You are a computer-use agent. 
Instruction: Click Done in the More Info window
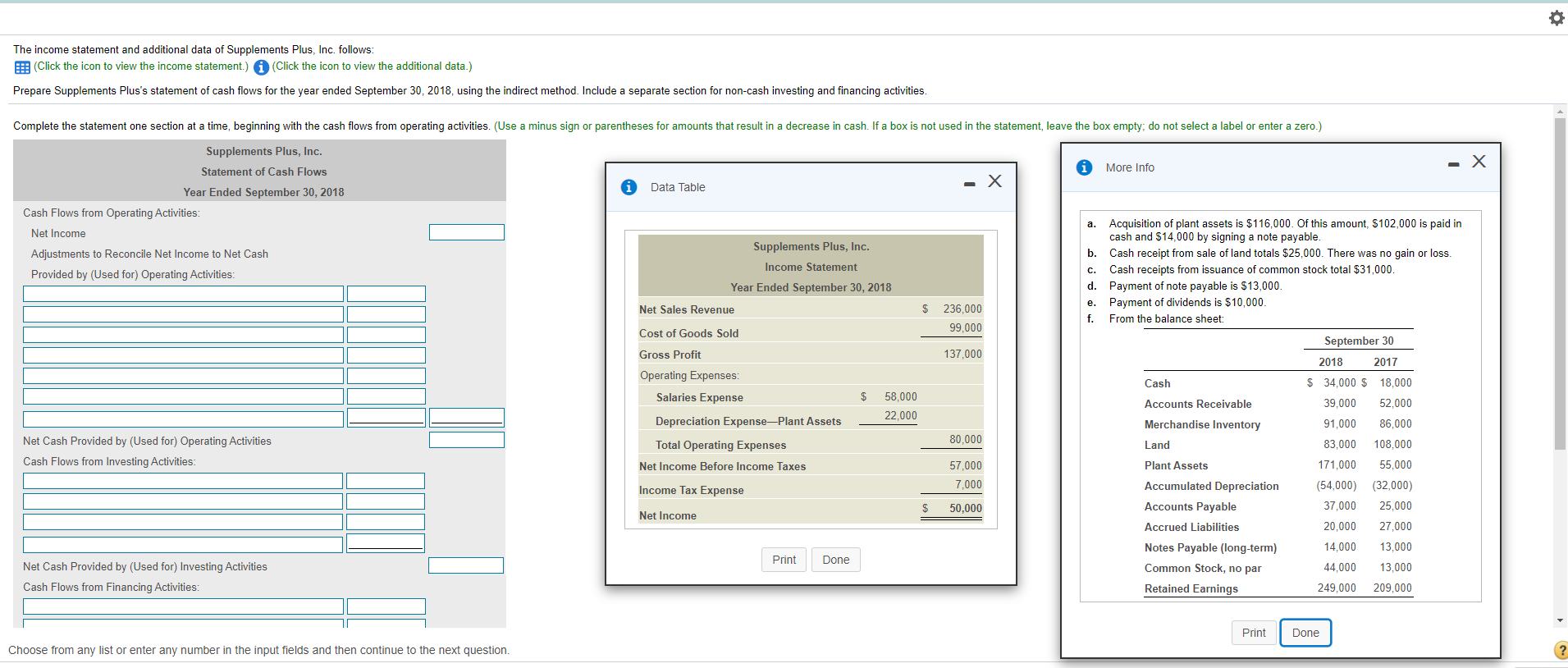coord(1305,633)
